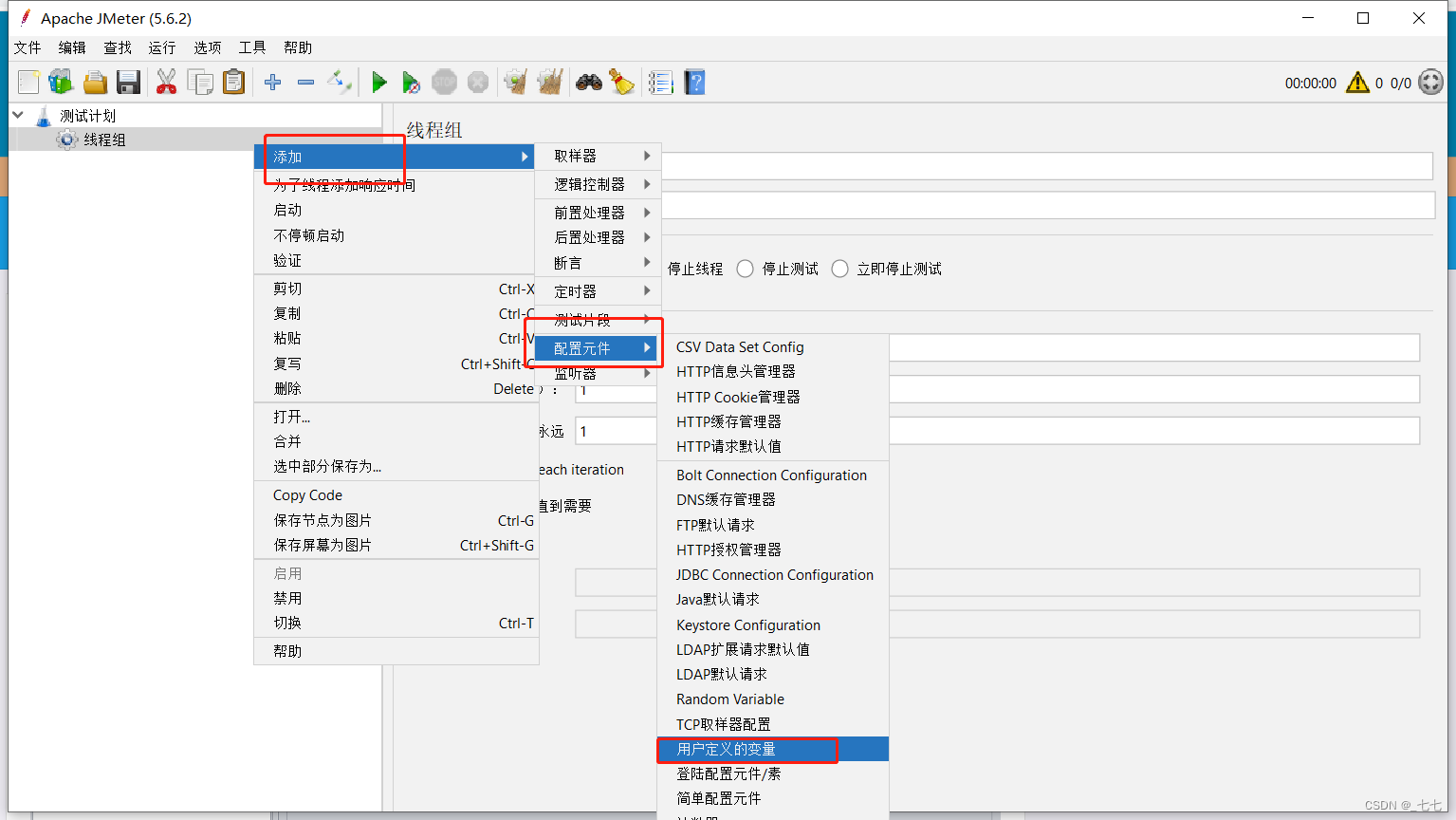Click the thread group comments field
Screen dimensions: 1456x820
click(x=1047, y=205)
